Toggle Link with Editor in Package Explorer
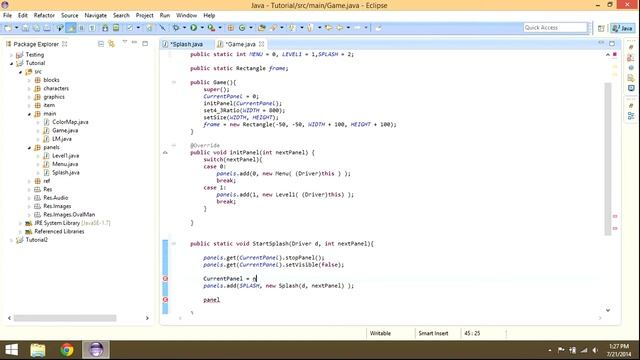This screenshot has height=360, width=640. point(111,44)
